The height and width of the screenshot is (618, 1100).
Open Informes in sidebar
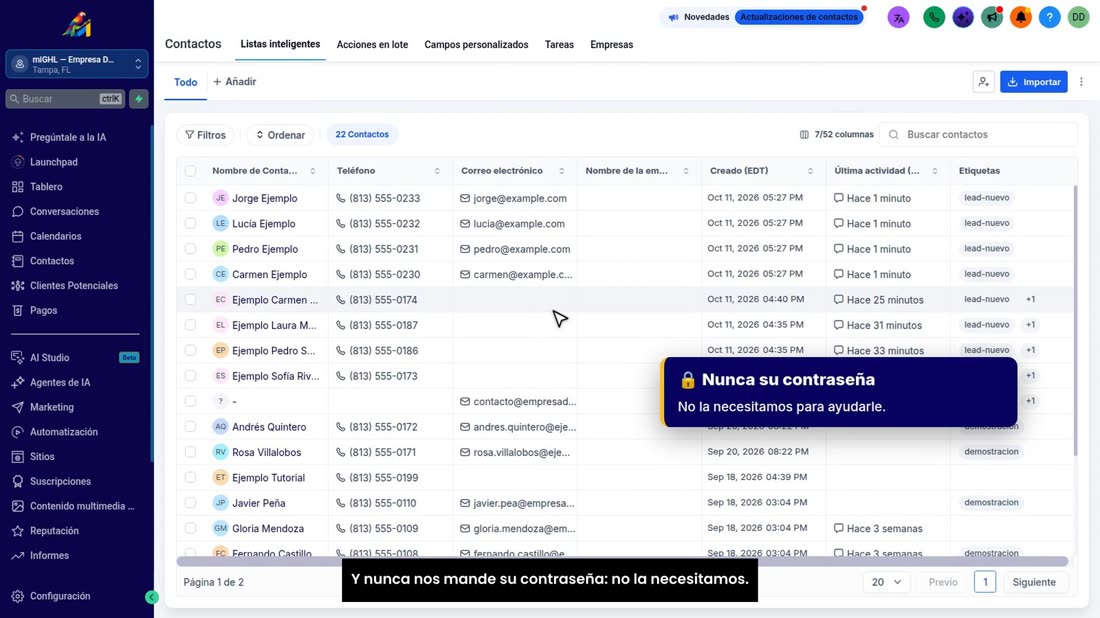coord(49,556)
